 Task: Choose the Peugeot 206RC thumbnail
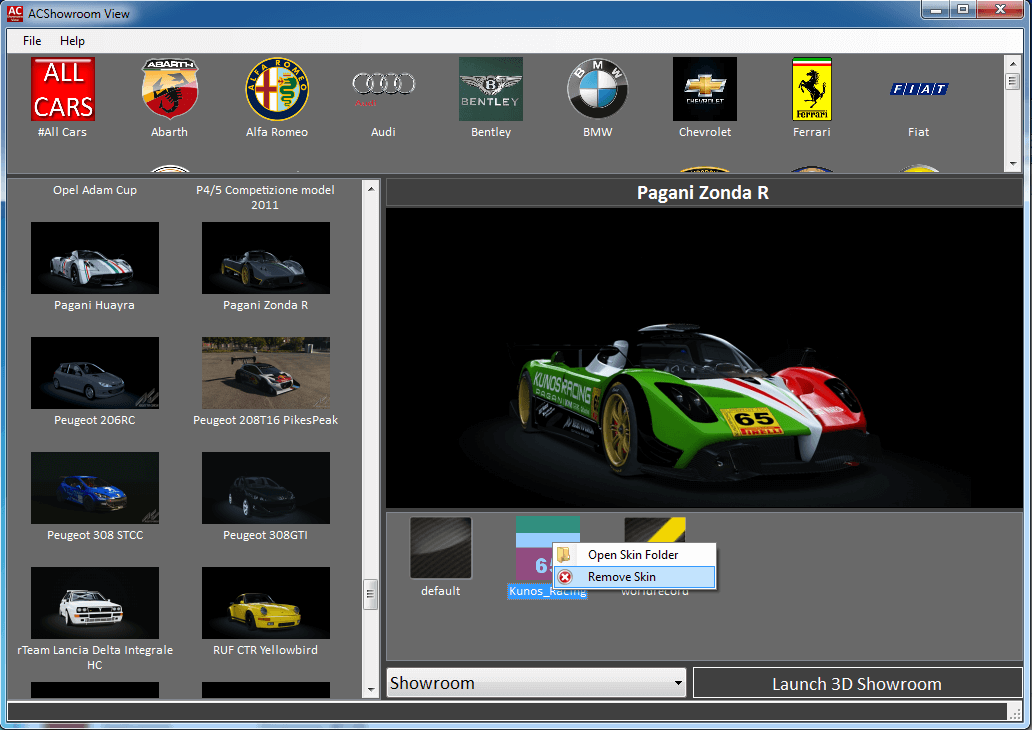click(95, 373)
